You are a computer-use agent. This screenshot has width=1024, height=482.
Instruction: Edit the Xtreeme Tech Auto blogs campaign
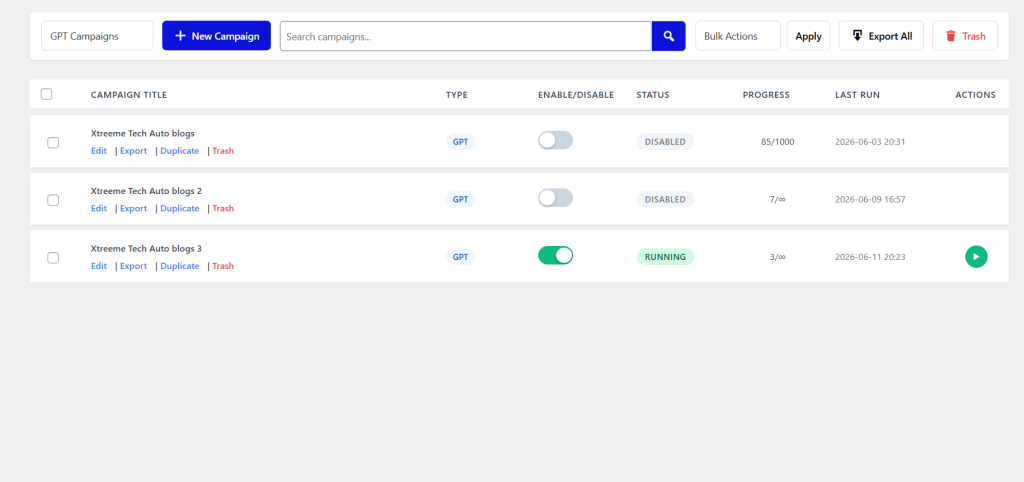point(99,151)
